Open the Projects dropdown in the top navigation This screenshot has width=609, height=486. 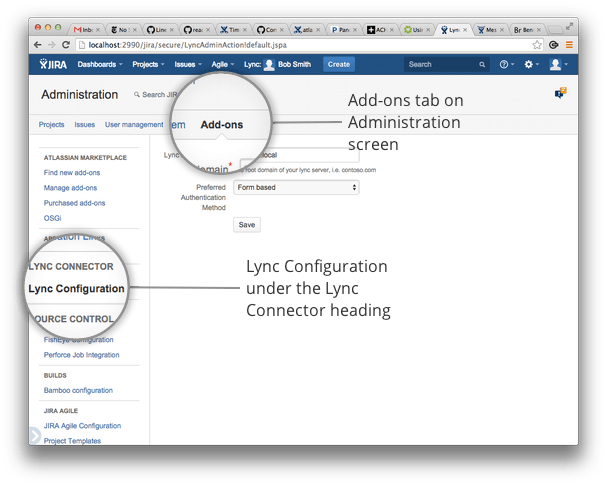point(148,64)
